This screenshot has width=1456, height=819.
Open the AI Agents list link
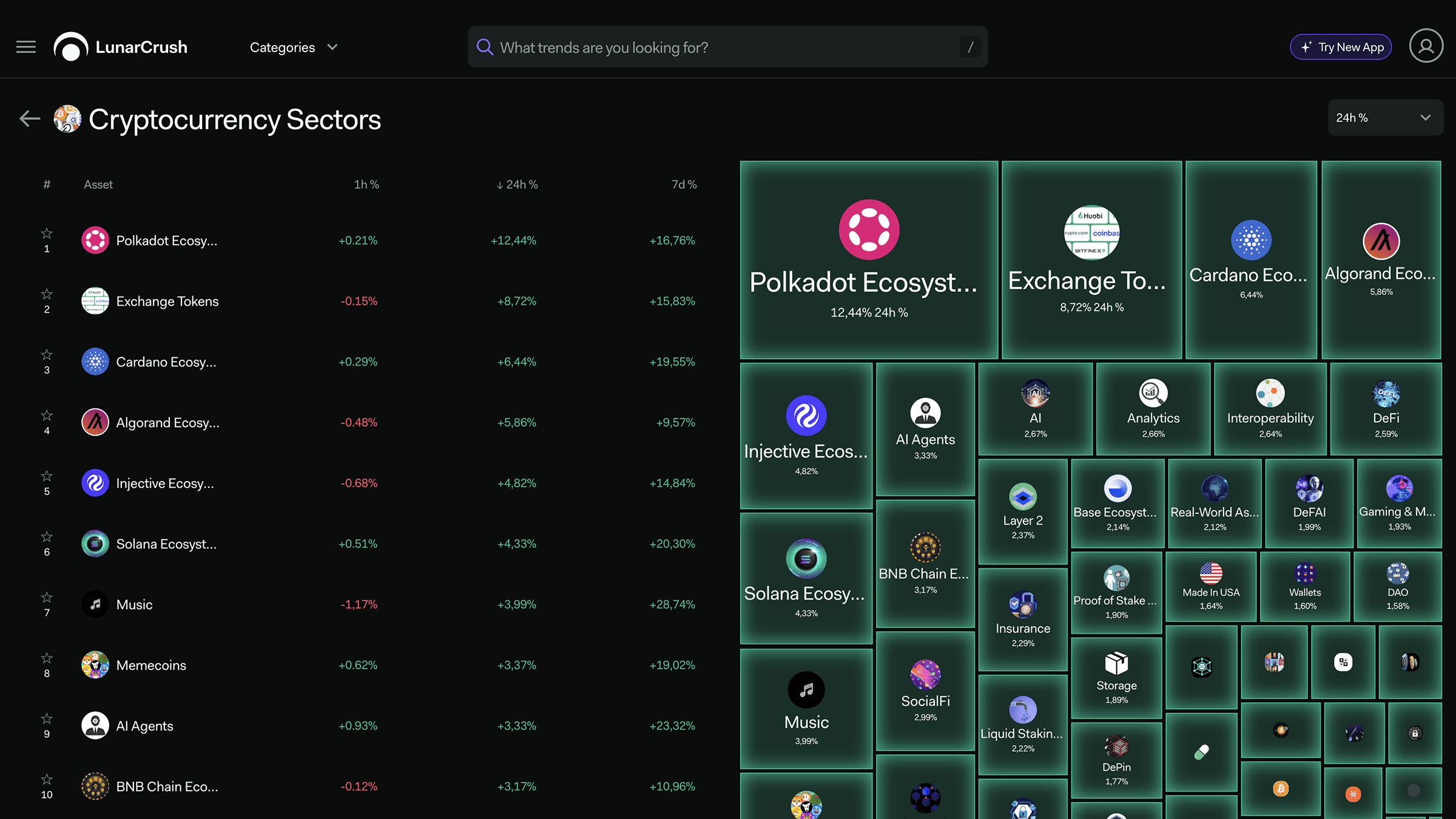[x=144, y=726]
